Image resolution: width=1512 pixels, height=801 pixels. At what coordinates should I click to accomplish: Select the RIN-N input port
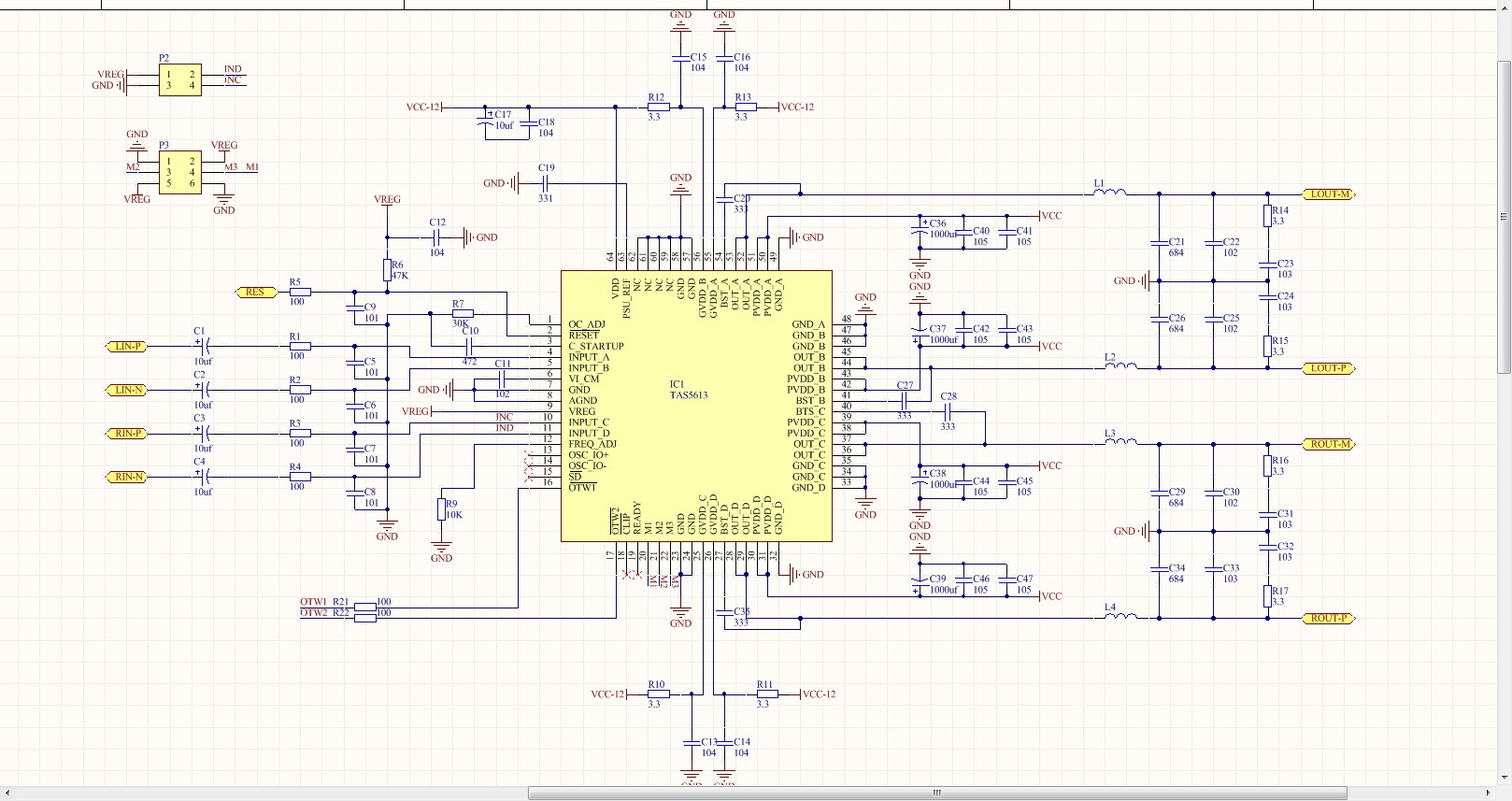click(126, 477)
